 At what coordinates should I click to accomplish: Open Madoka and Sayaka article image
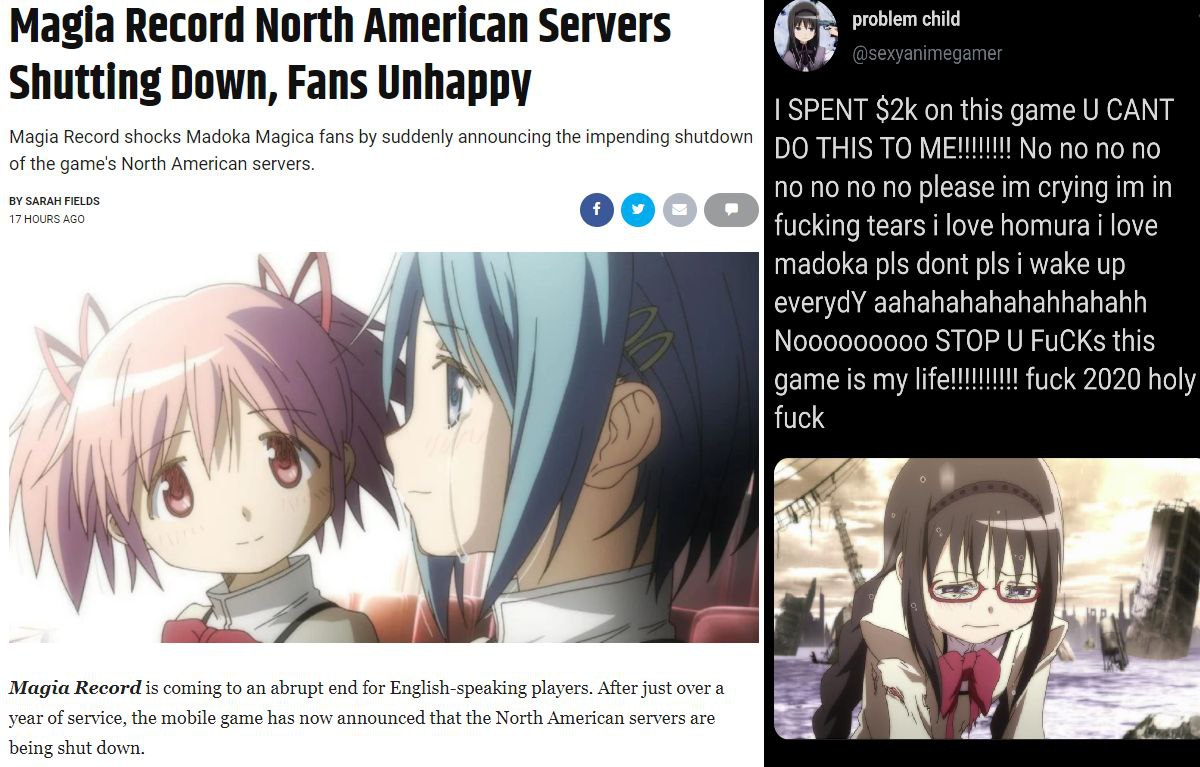point(384,447)
